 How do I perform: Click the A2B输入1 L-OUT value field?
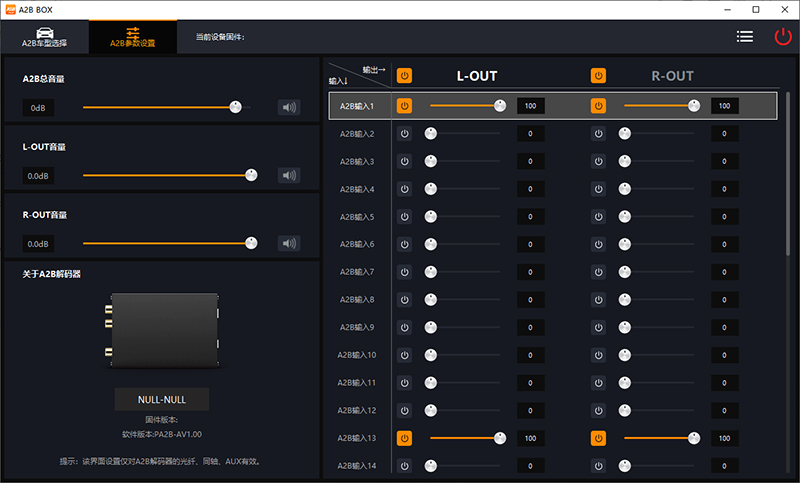point(530,106)
